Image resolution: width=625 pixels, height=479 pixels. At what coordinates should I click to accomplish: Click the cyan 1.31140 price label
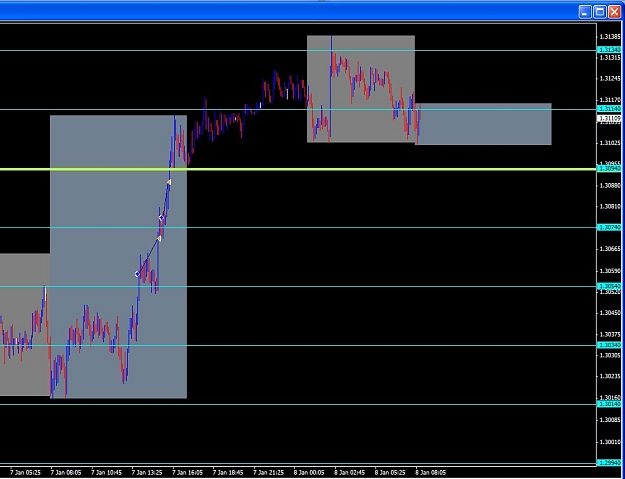click(x=609, y=108)
